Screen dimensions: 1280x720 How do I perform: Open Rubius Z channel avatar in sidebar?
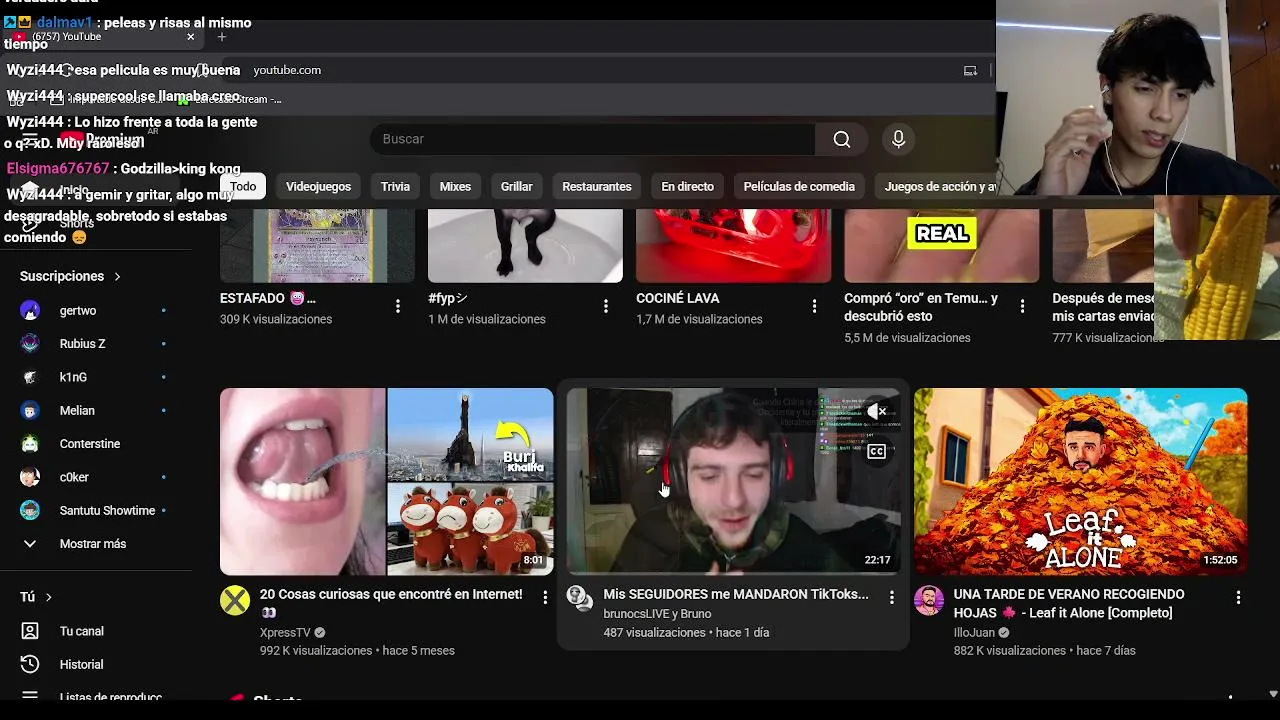pos(30,344)
